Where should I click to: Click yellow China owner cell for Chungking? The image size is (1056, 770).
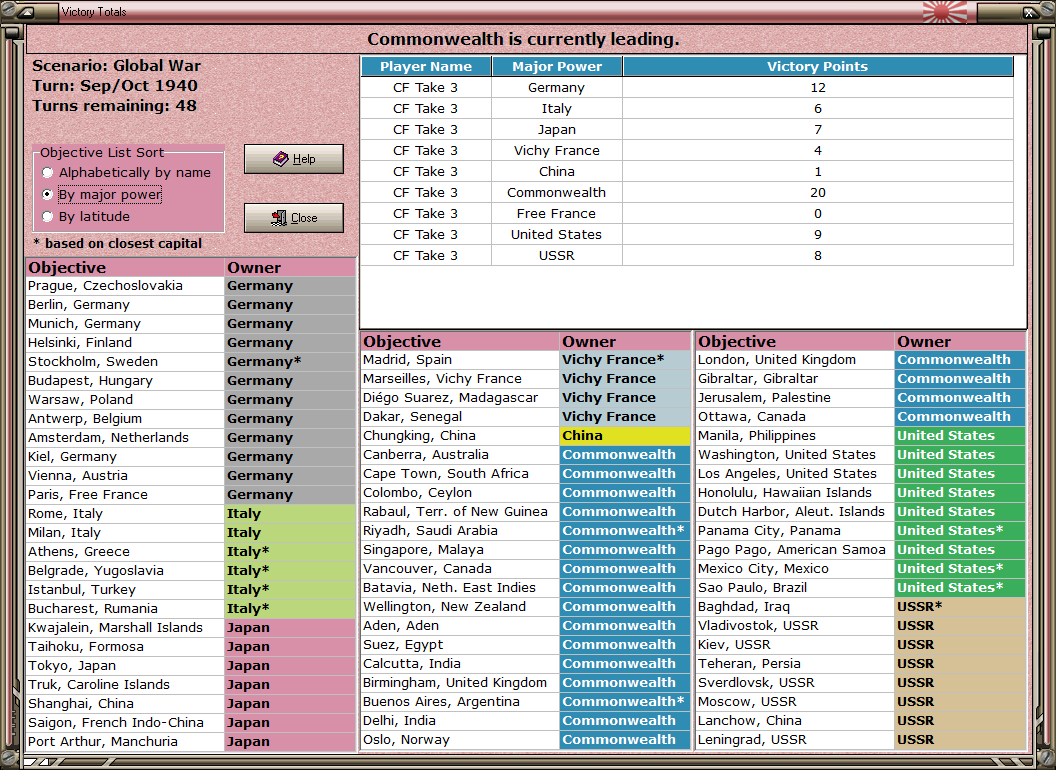point(625,436)
